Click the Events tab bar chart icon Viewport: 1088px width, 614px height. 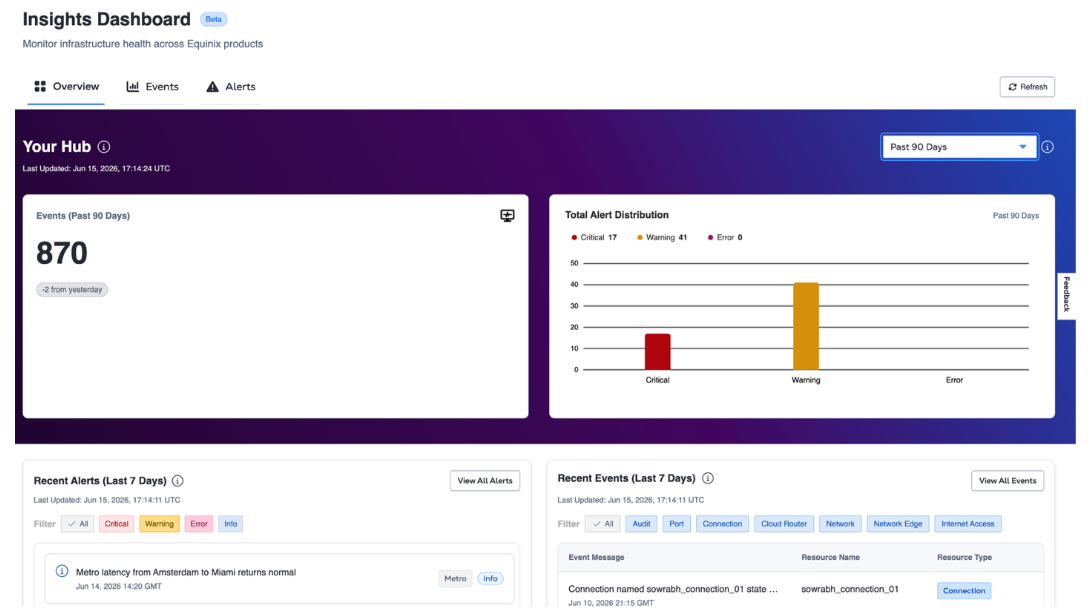[x=133, y=86]
